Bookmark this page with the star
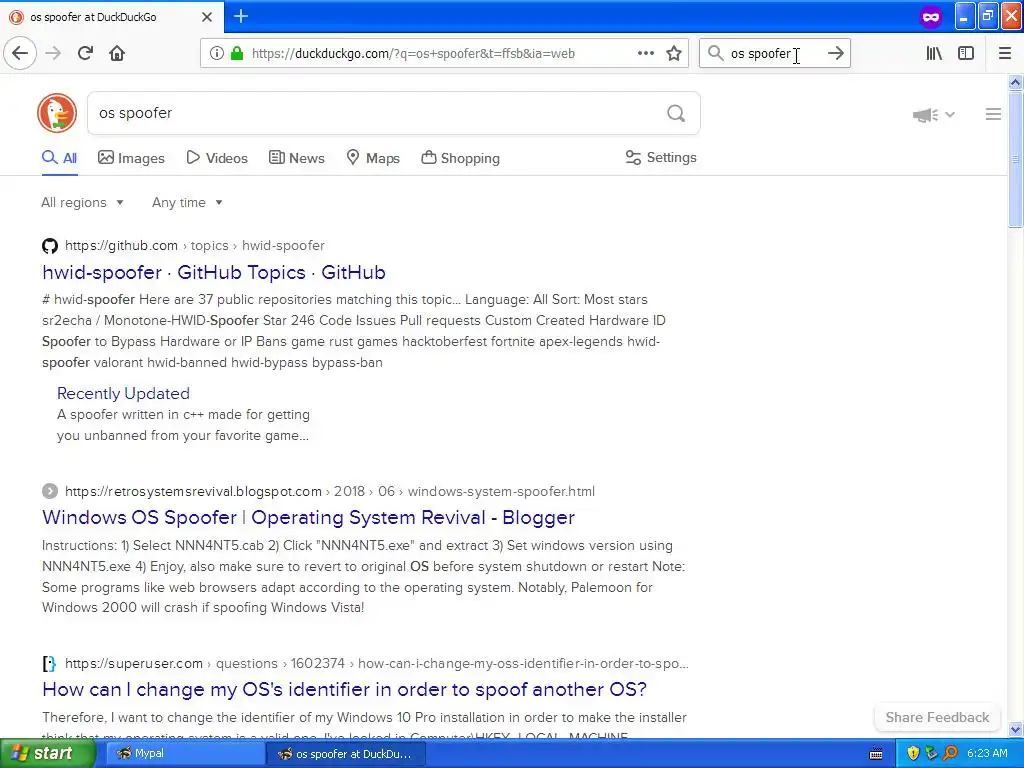The width and height of the screenshot is (1024, 768). [674, 53]
